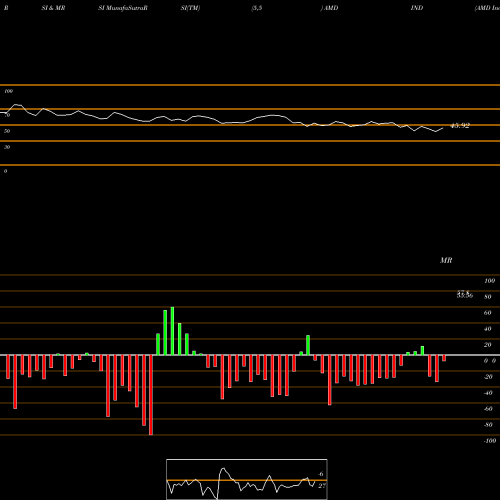Click the '-80' label on the MR axis
This screenshot has width=500, height=500.
pyautogui.click(x=488, y=425)
